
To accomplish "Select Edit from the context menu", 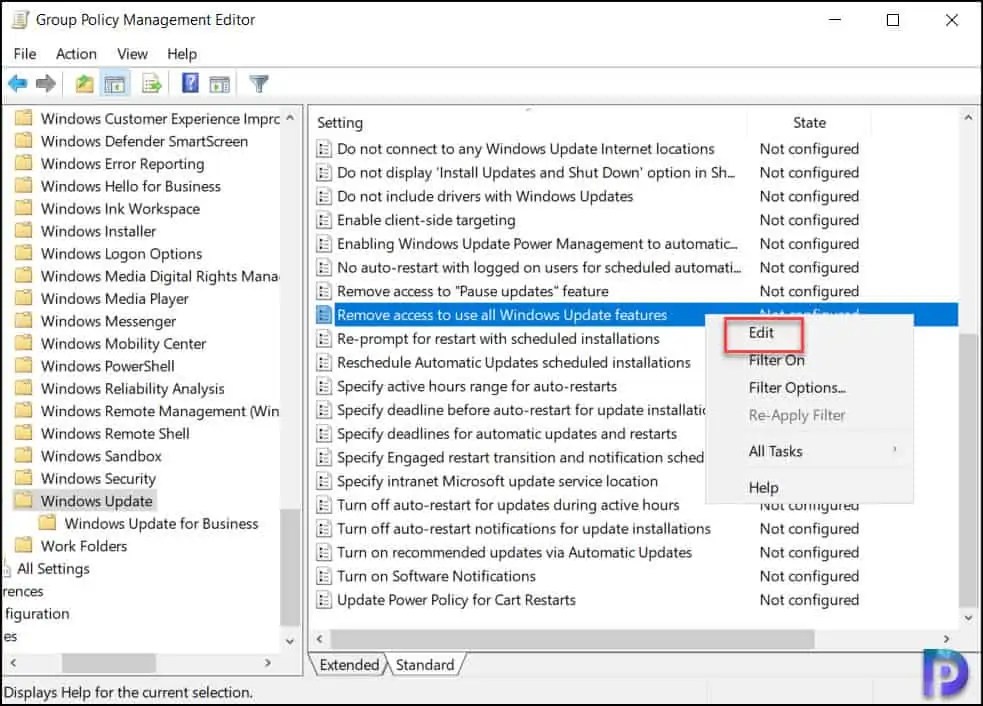I will [x=762, y=333].
